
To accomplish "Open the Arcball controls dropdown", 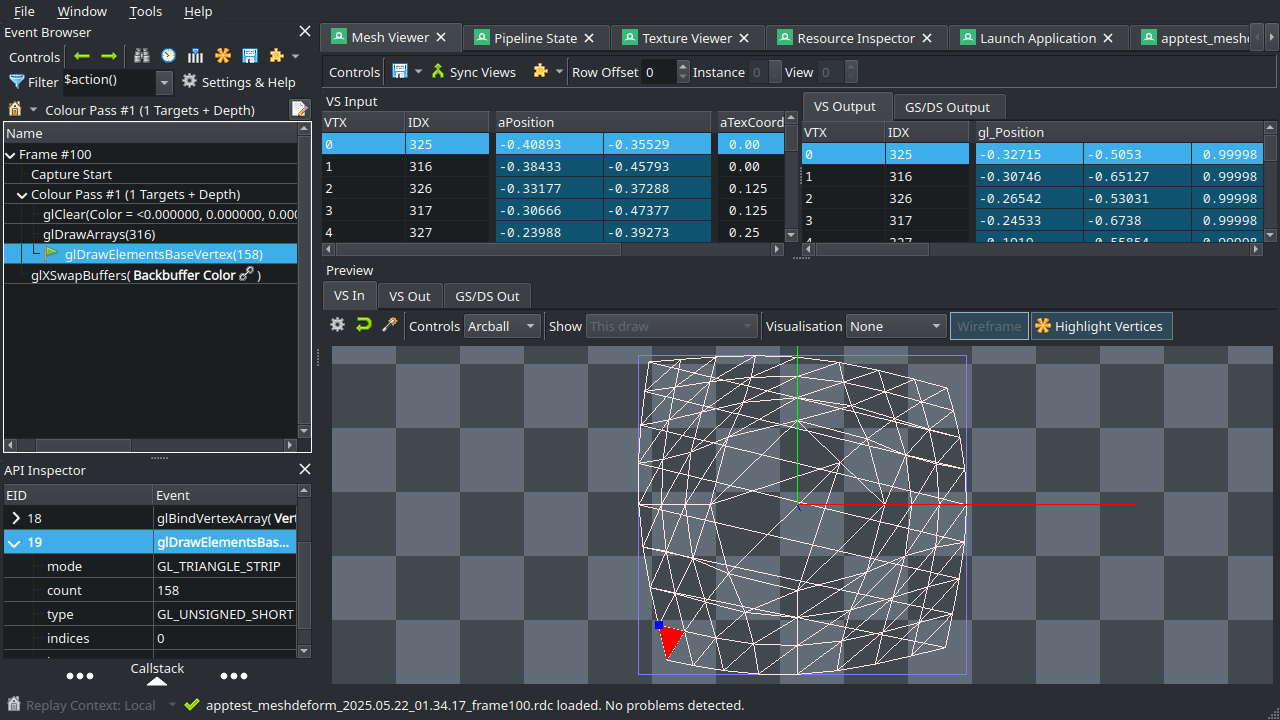I will point(502,325).
